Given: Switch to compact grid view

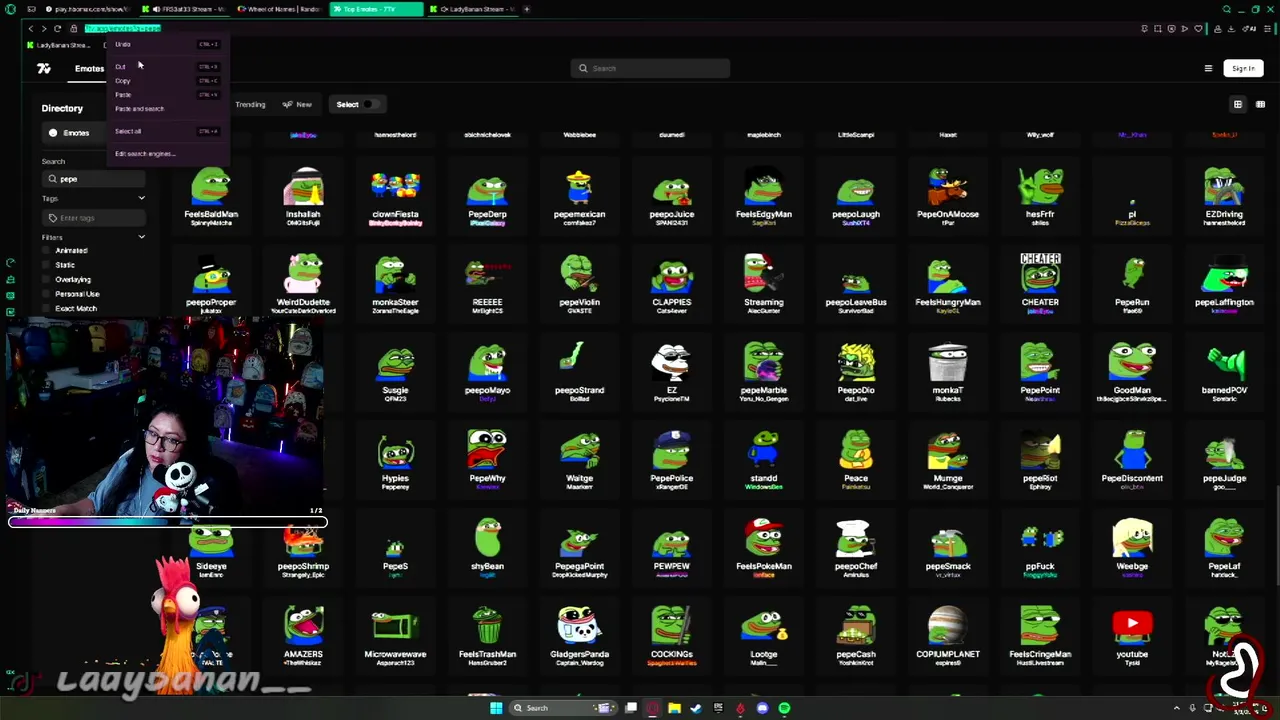Looking at the screenshot, I should point(1260,104).
